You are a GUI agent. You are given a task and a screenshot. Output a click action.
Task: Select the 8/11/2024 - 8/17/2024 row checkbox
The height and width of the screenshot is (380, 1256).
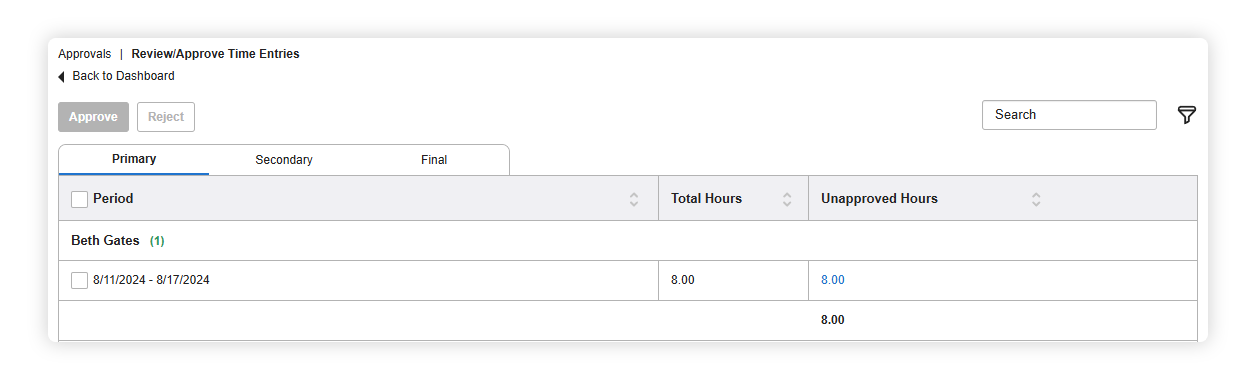click(79, 281)
